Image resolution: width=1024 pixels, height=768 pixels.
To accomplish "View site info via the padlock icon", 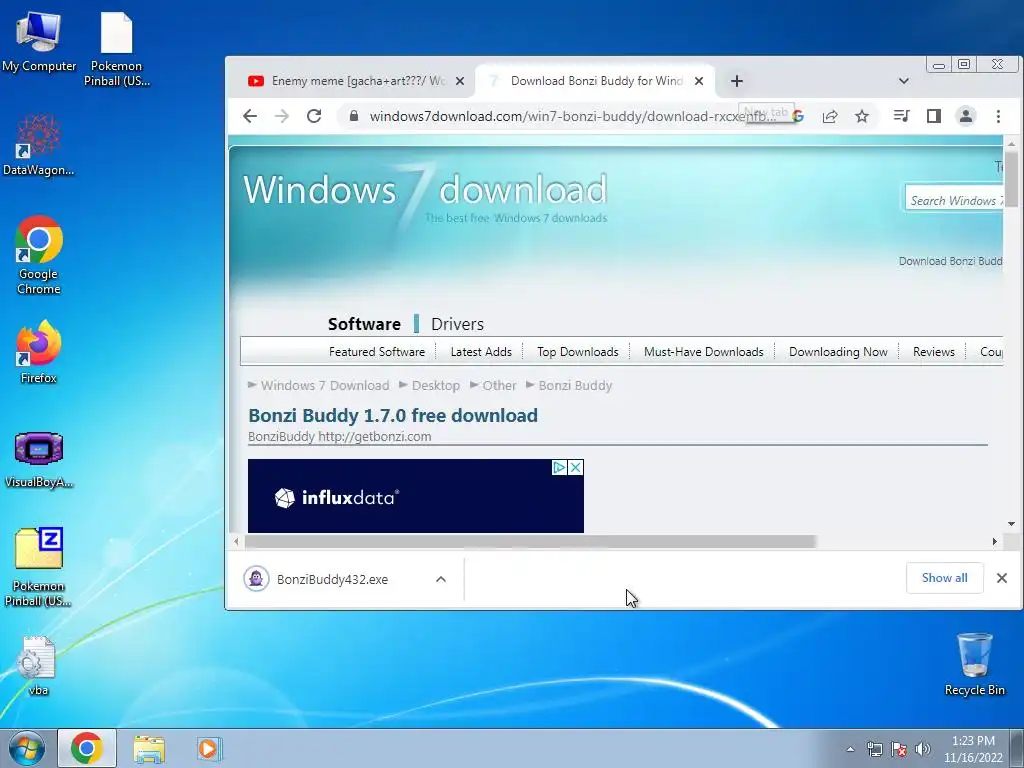I will coord(354,116).
